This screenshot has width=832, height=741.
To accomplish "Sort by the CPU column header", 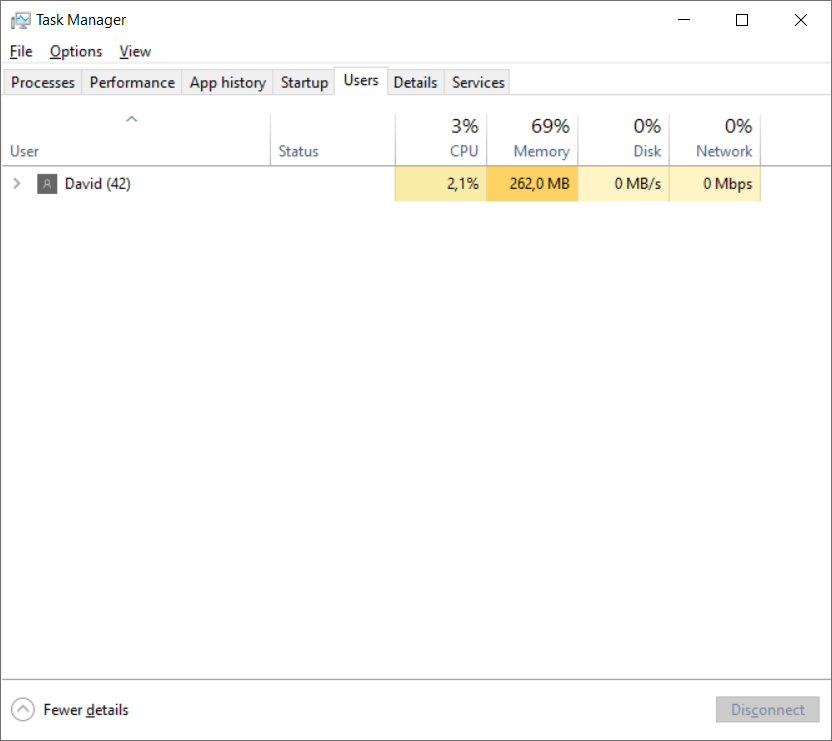I will click(x=441, y=140).
